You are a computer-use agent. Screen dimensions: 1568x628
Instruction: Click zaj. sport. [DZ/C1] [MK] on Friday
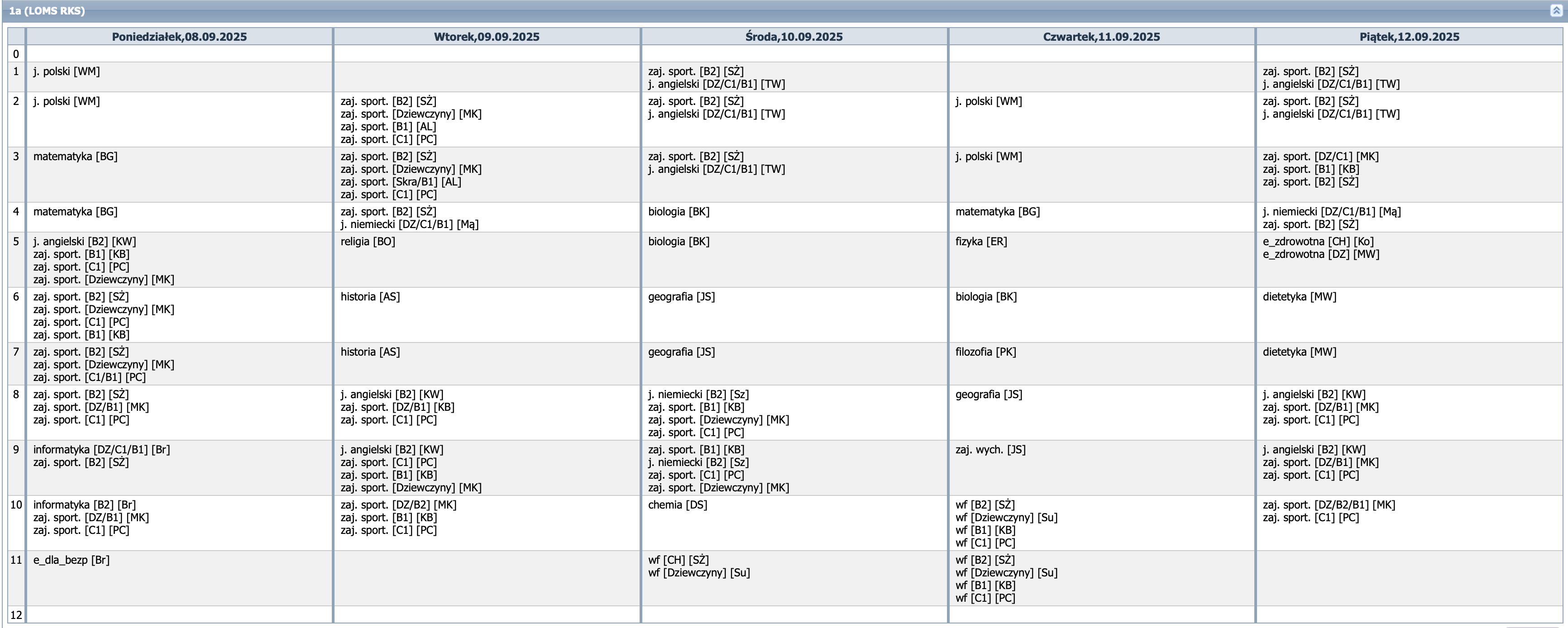tap(1321, 157)
